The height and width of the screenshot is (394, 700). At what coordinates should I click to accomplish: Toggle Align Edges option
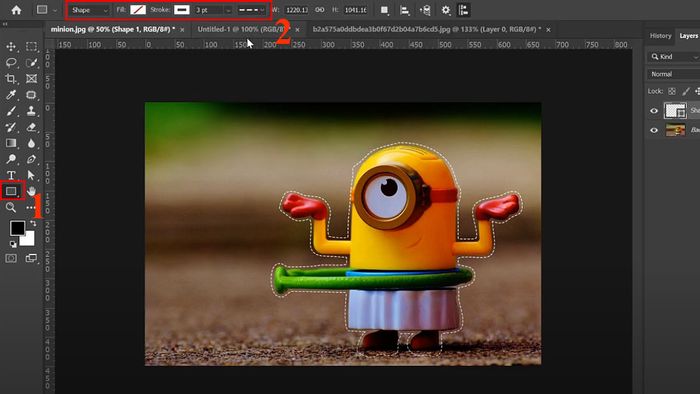[463, 10]
